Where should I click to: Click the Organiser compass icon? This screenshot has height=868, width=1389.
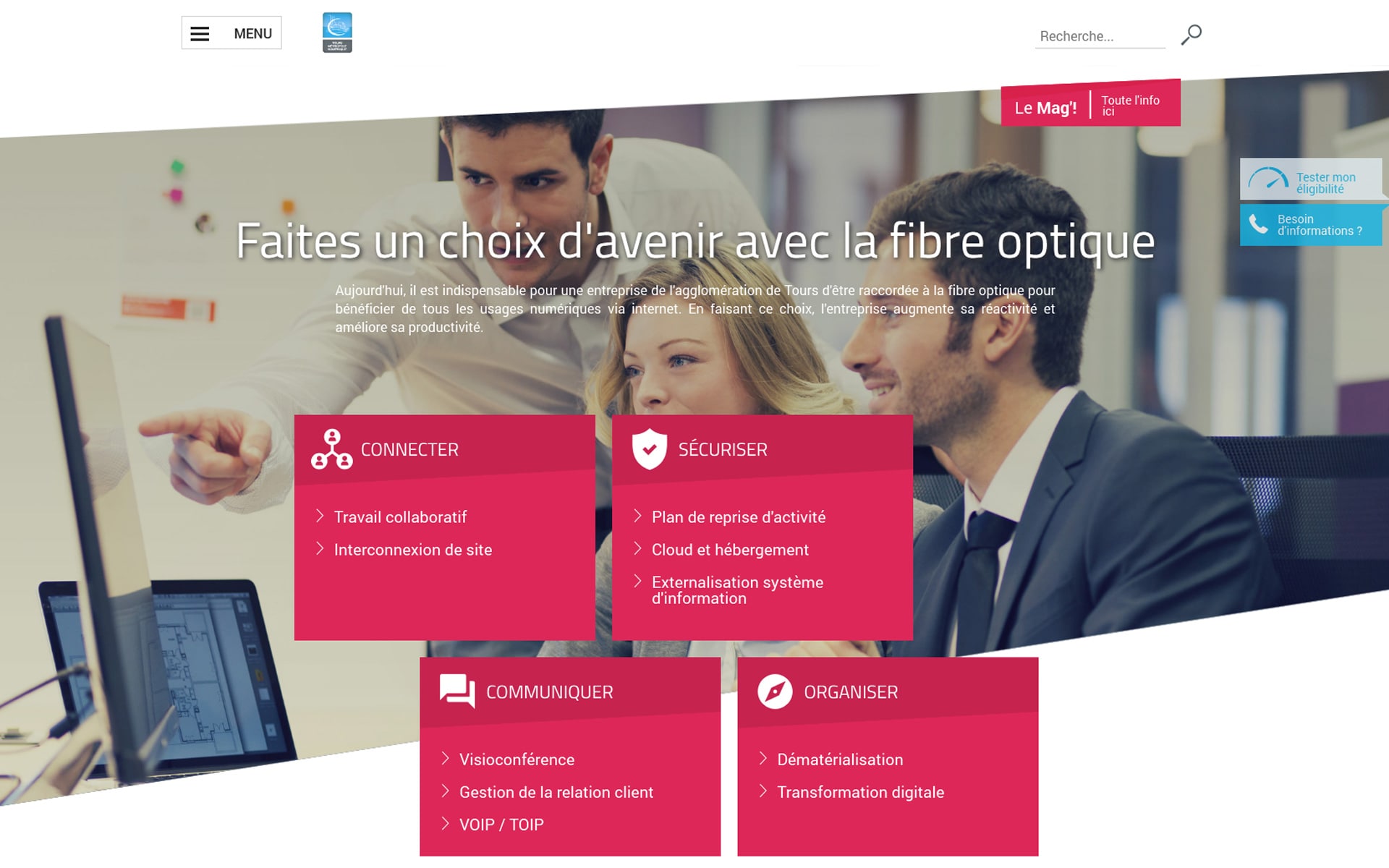(x=775, y=692)
